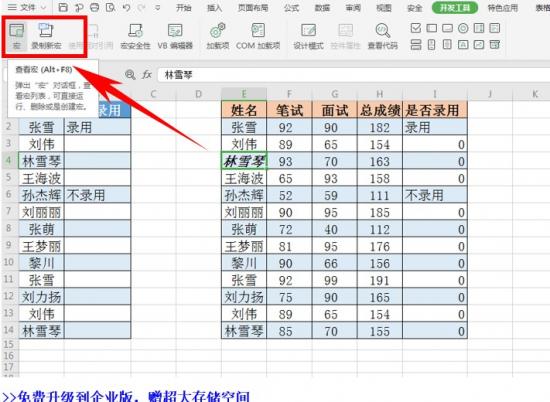The image size is (550, 402).
Task: Click the save icon in quick access toolbar
Action: click(63, 7)
